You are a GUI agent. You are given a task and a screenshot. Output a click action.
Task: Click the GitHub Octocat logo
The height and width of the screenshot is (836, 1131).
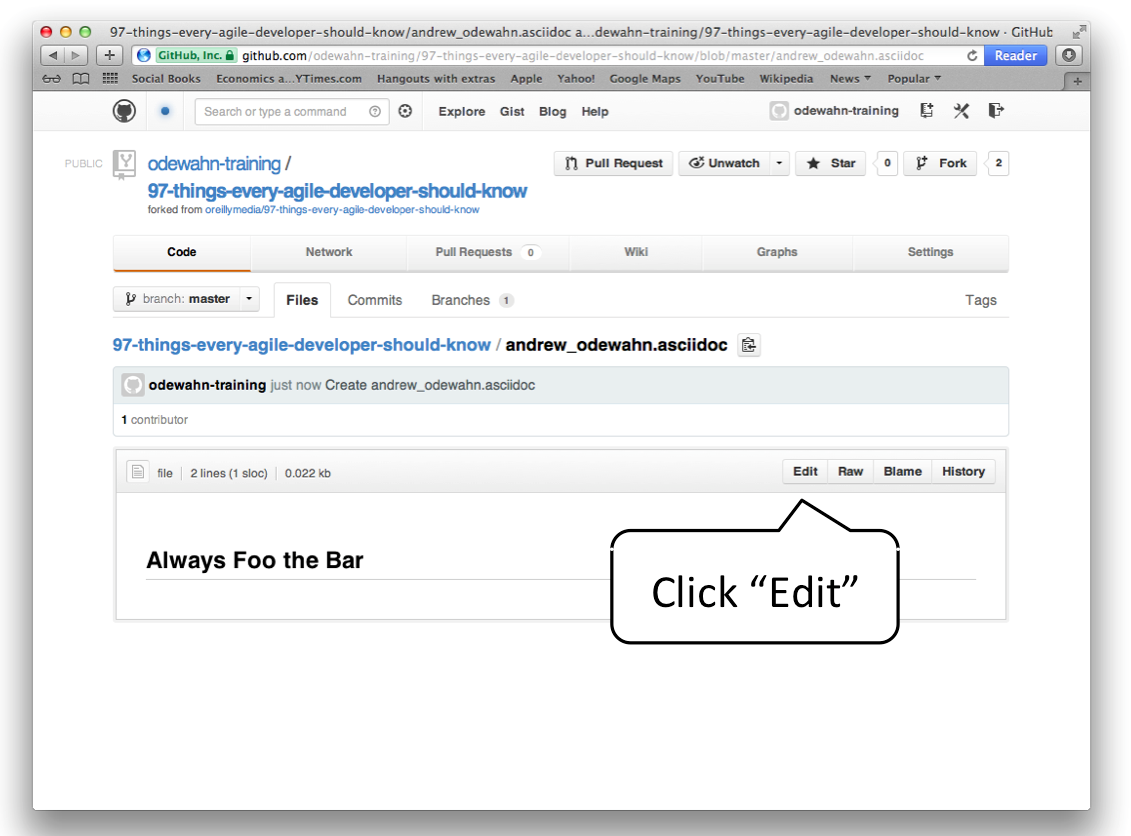(124, 111)
